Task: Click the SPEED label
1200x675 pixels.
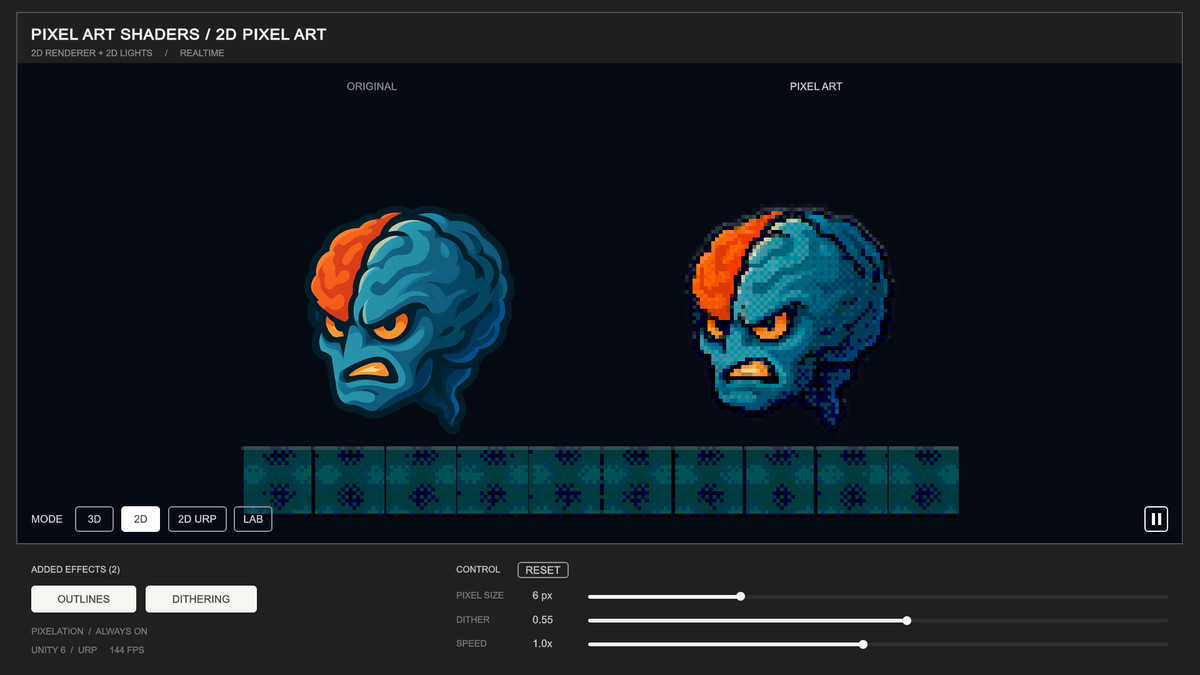Action: pos(472,644)
